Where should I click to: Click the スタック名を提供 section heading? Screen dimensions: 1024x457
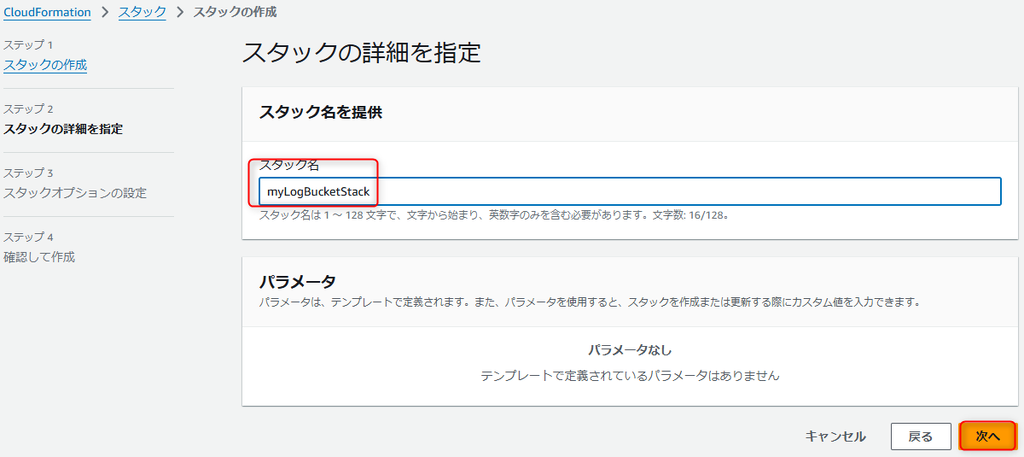[x=321, y=112]
